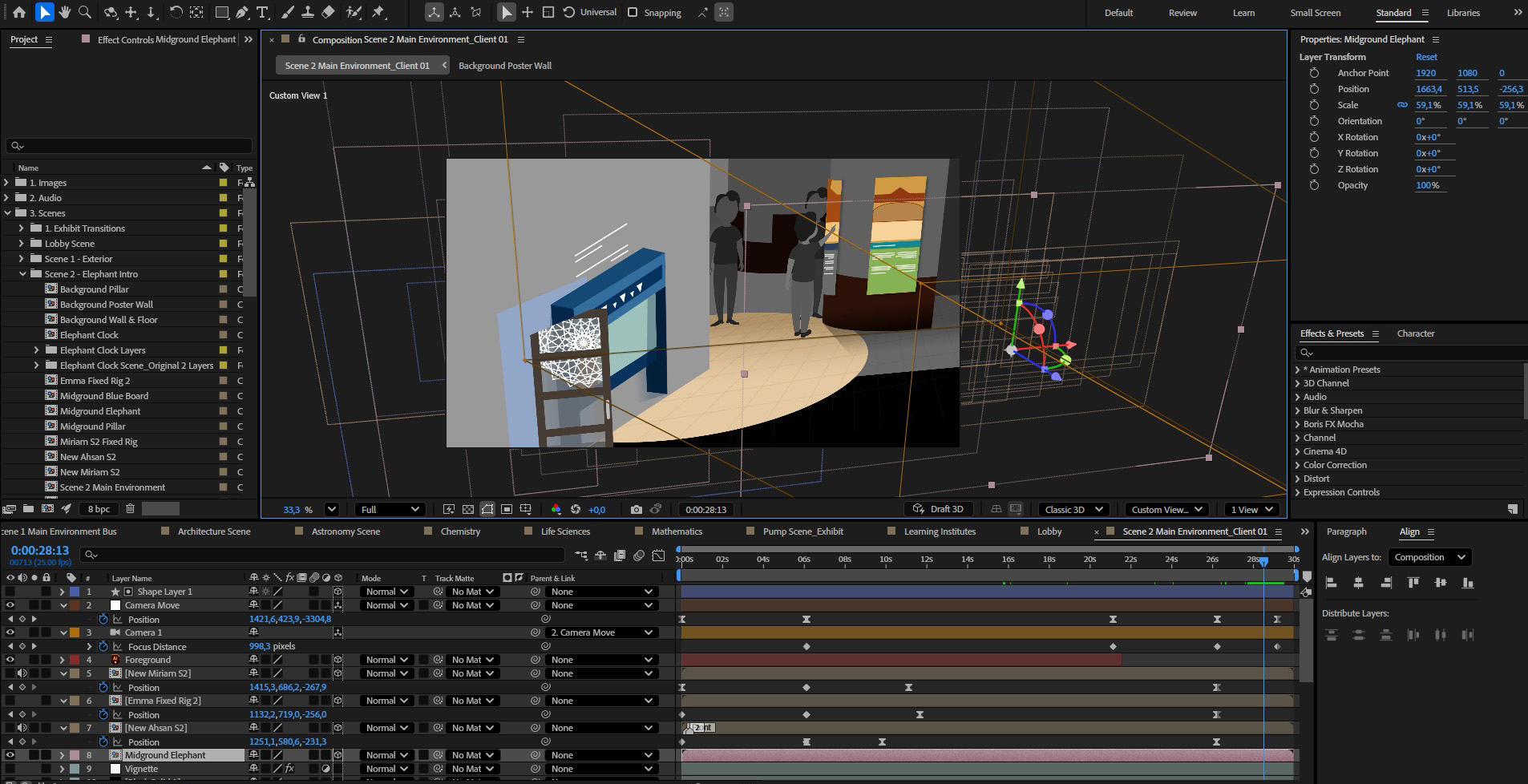The image size is (1528, 784).
Task: Expand the 1. Images folder
Action: click(x=7, y=183)
